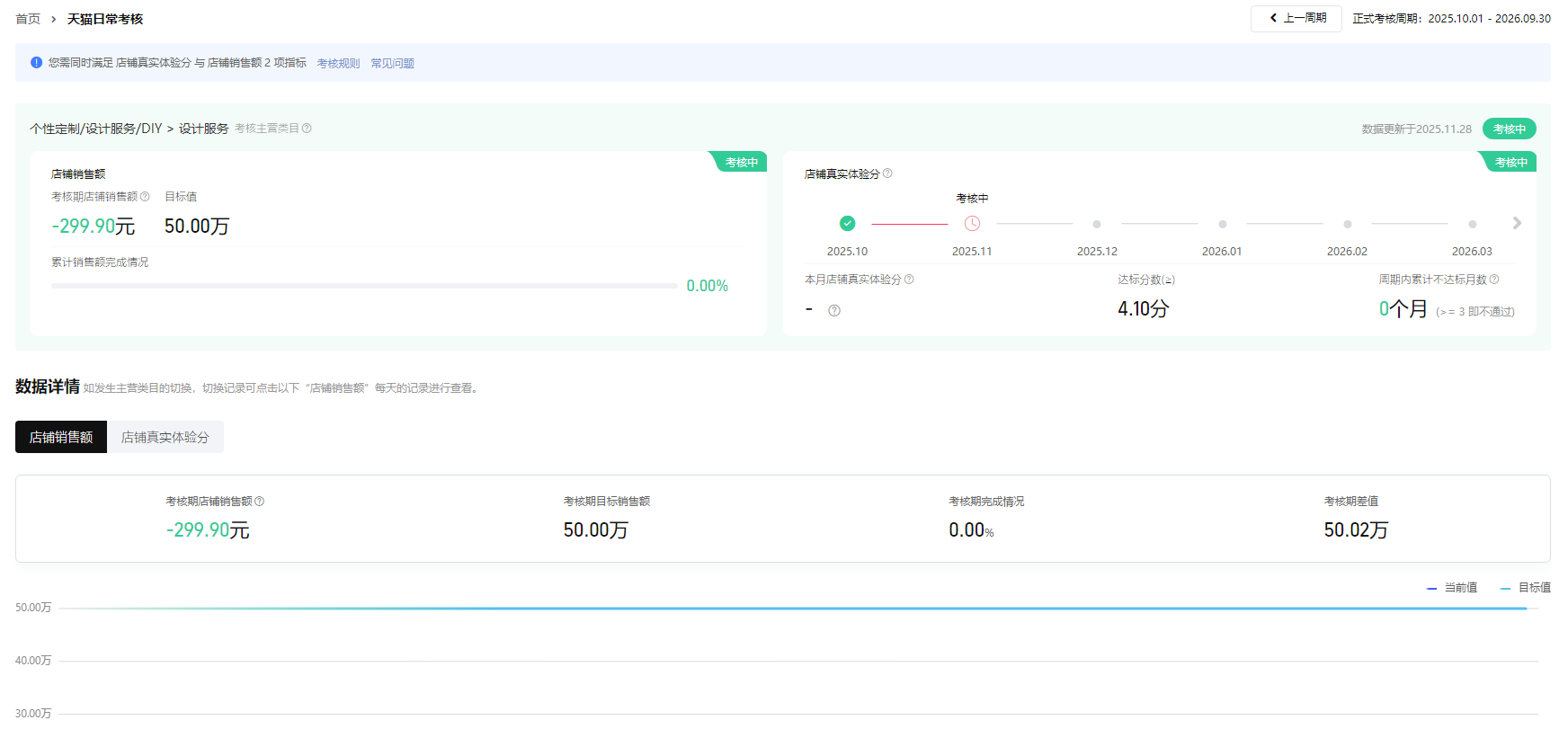Click the 累计销售额完成情况 progress bar
The height and width of the screenshot is (738, 1568).
tap(364, 286)
